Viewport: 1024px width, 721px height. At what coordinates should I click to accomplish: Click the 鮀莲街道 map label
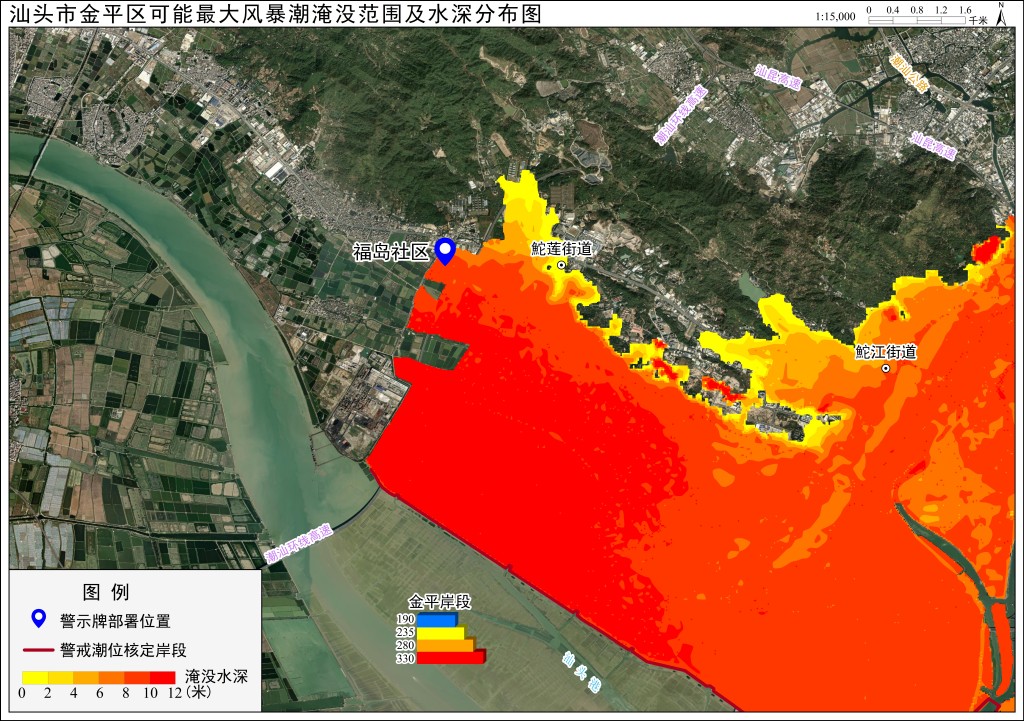pos(562,248)
